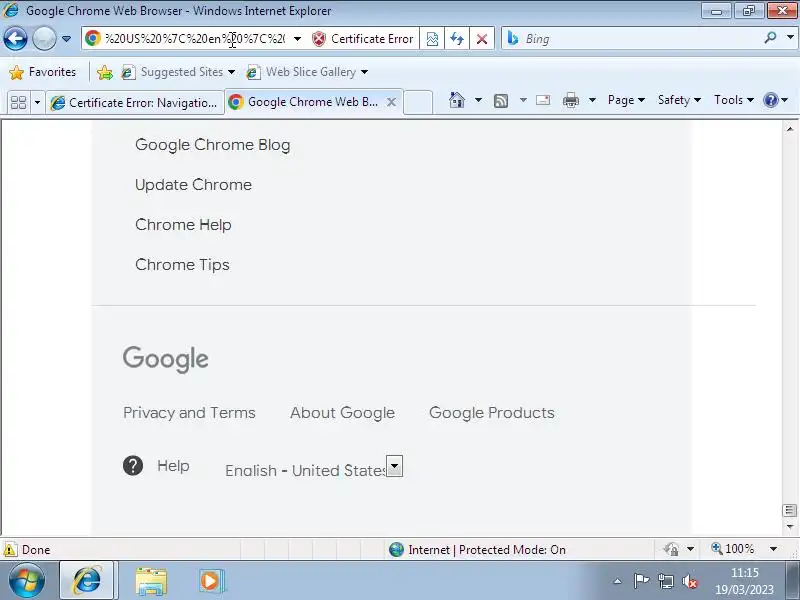Open the Tools menu
The image size is (800, 600).
click(734, 100)
